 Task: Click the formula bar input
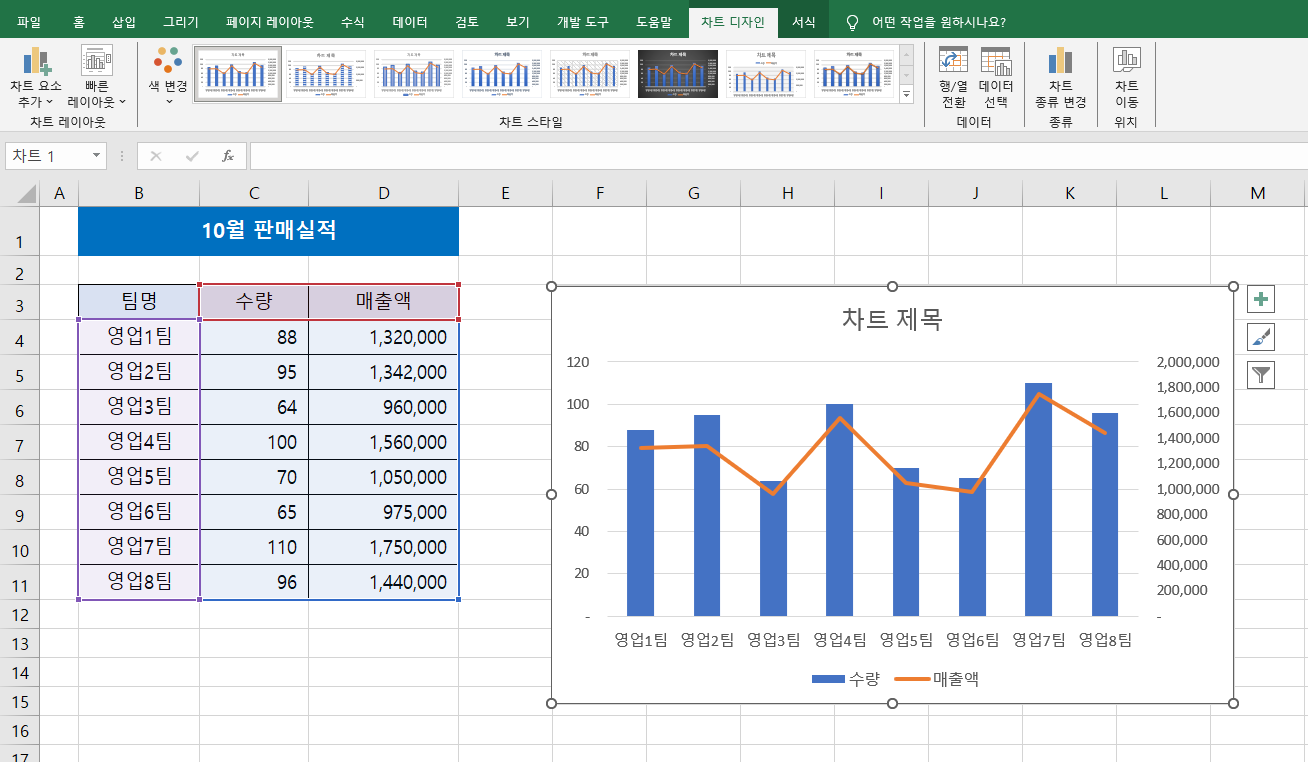point(778,156)
